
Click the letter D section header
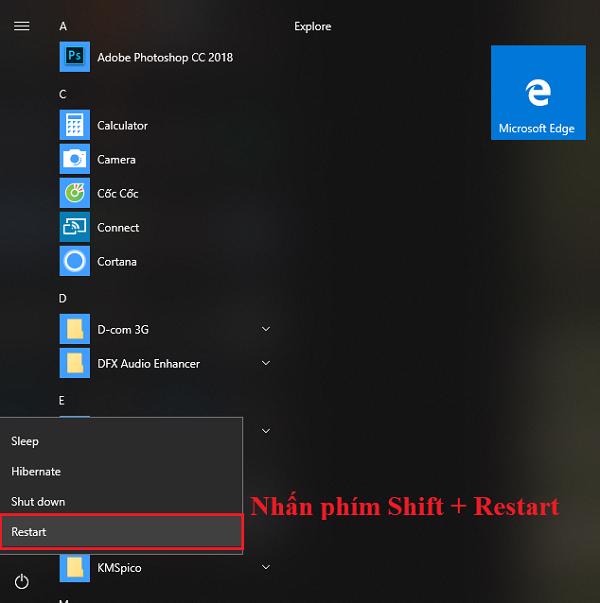(63, 298)
